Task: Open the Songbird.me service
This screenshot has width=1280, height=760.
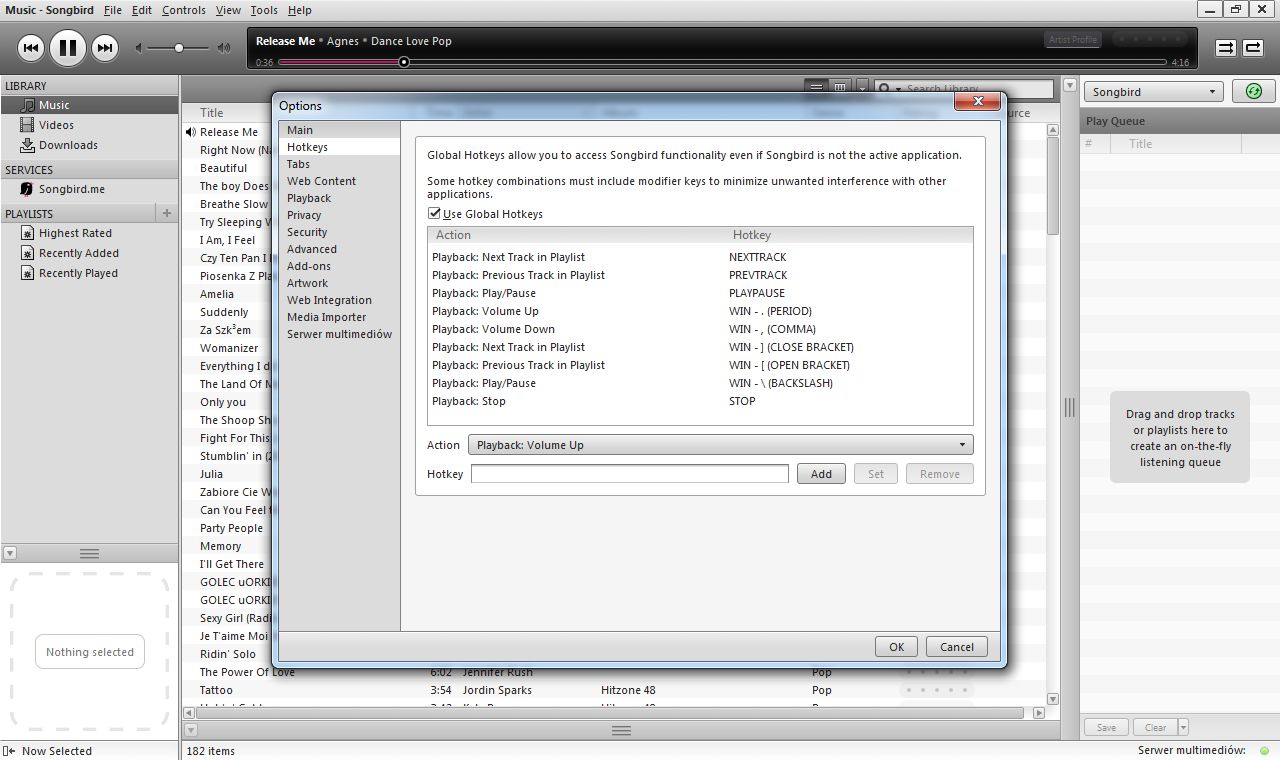Action: pyautogui.click(x=89, y=189)
